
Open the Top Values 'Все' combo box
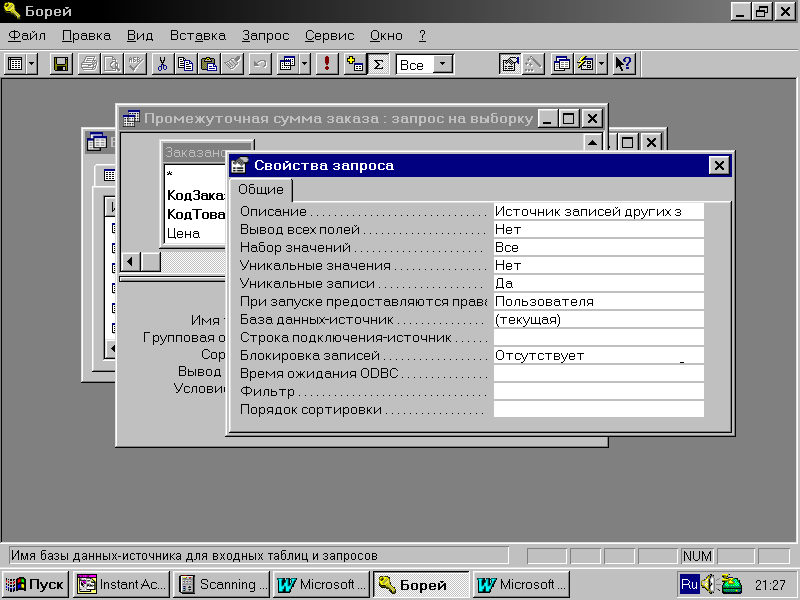click(x=425, y=64)
